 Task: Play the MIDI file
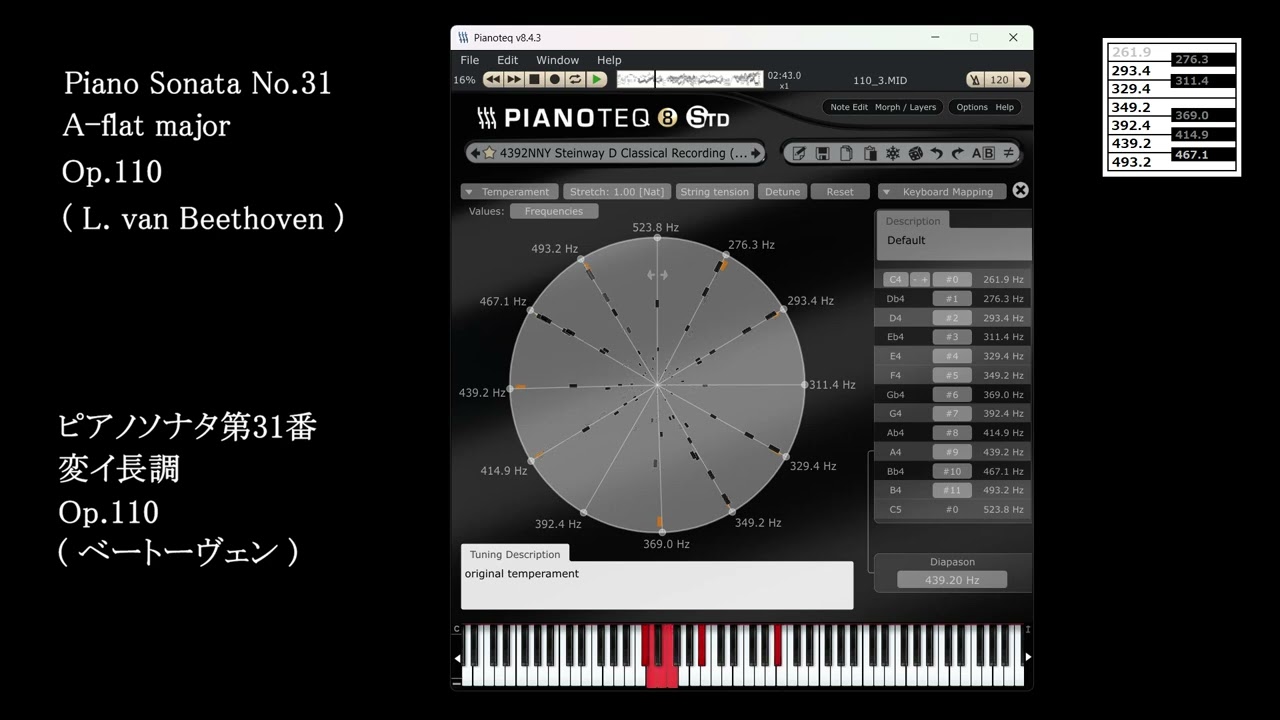(x=597, y=79)
